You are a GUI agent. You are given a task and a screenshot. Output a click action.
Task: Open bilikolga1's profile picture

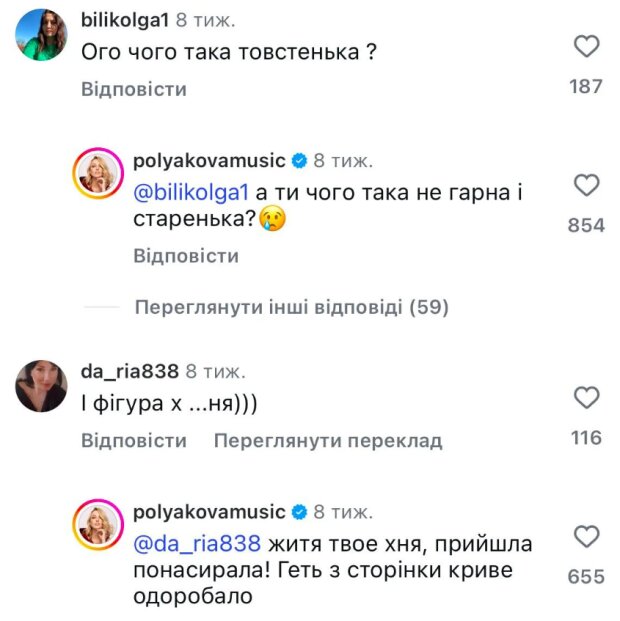41,36
